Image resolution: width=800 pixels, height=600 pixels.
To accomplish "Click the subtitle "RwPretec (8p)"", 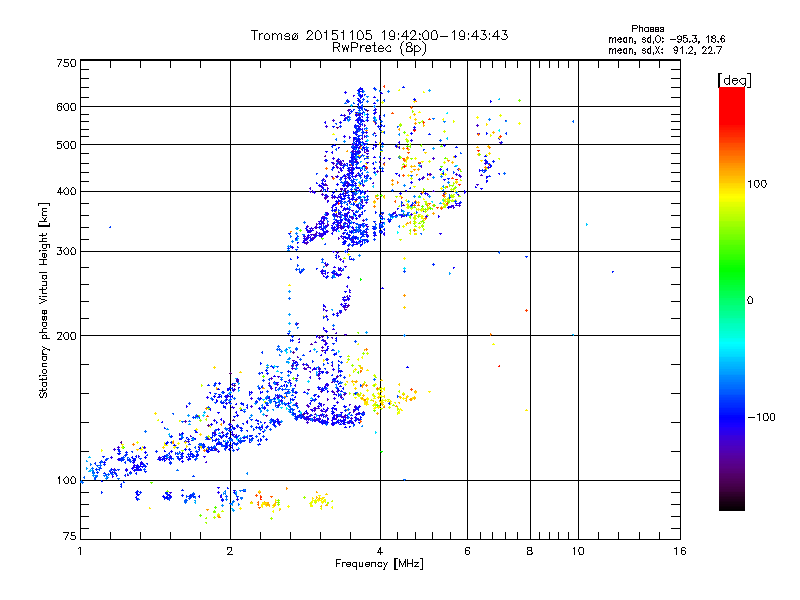I will pyautogui.click(x=379, y=48).
